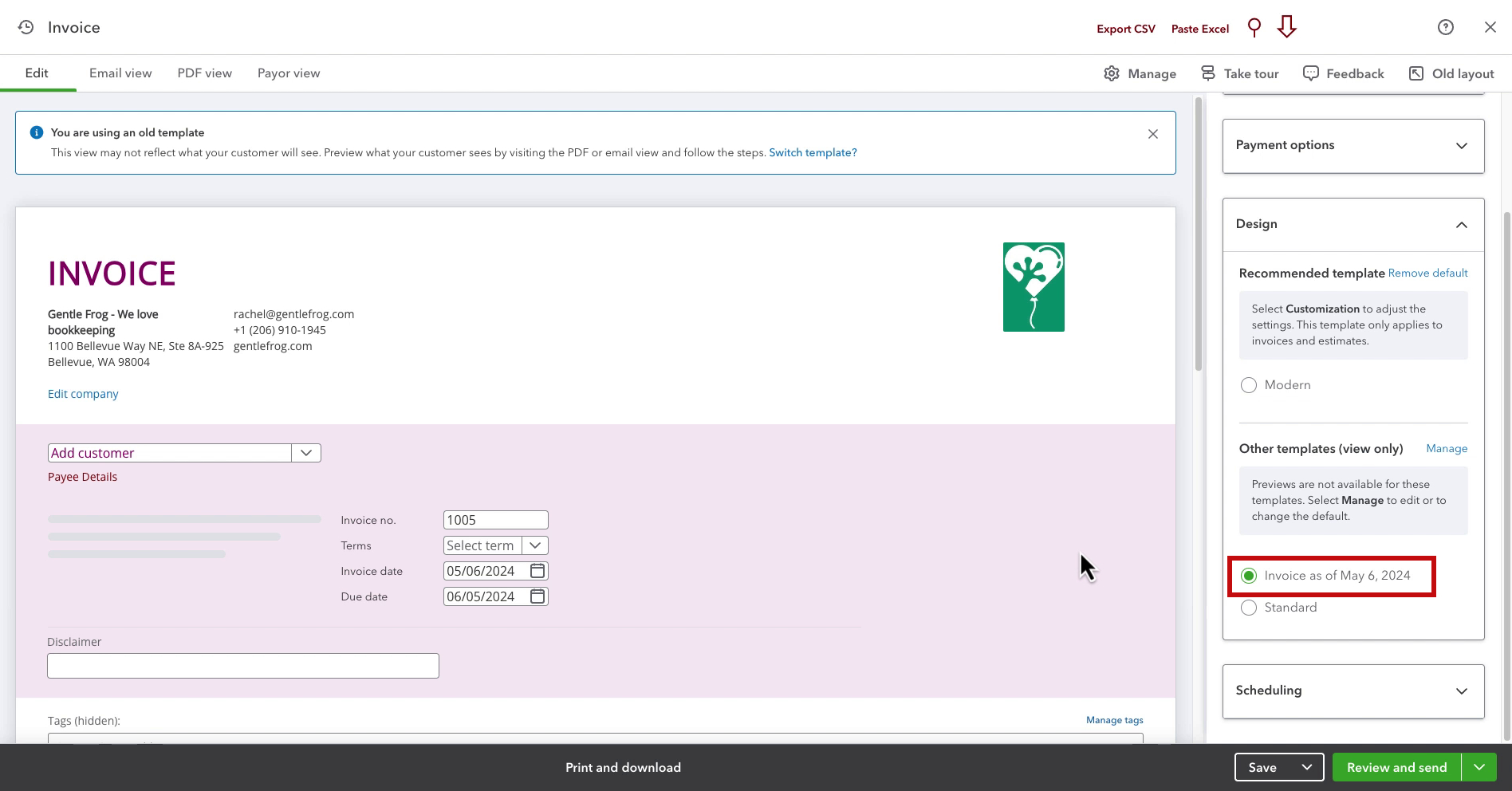Image resolution: width=1512 pixels, height=791 pixels.
Task: Open the help question mark icon
Action: 1446,27
